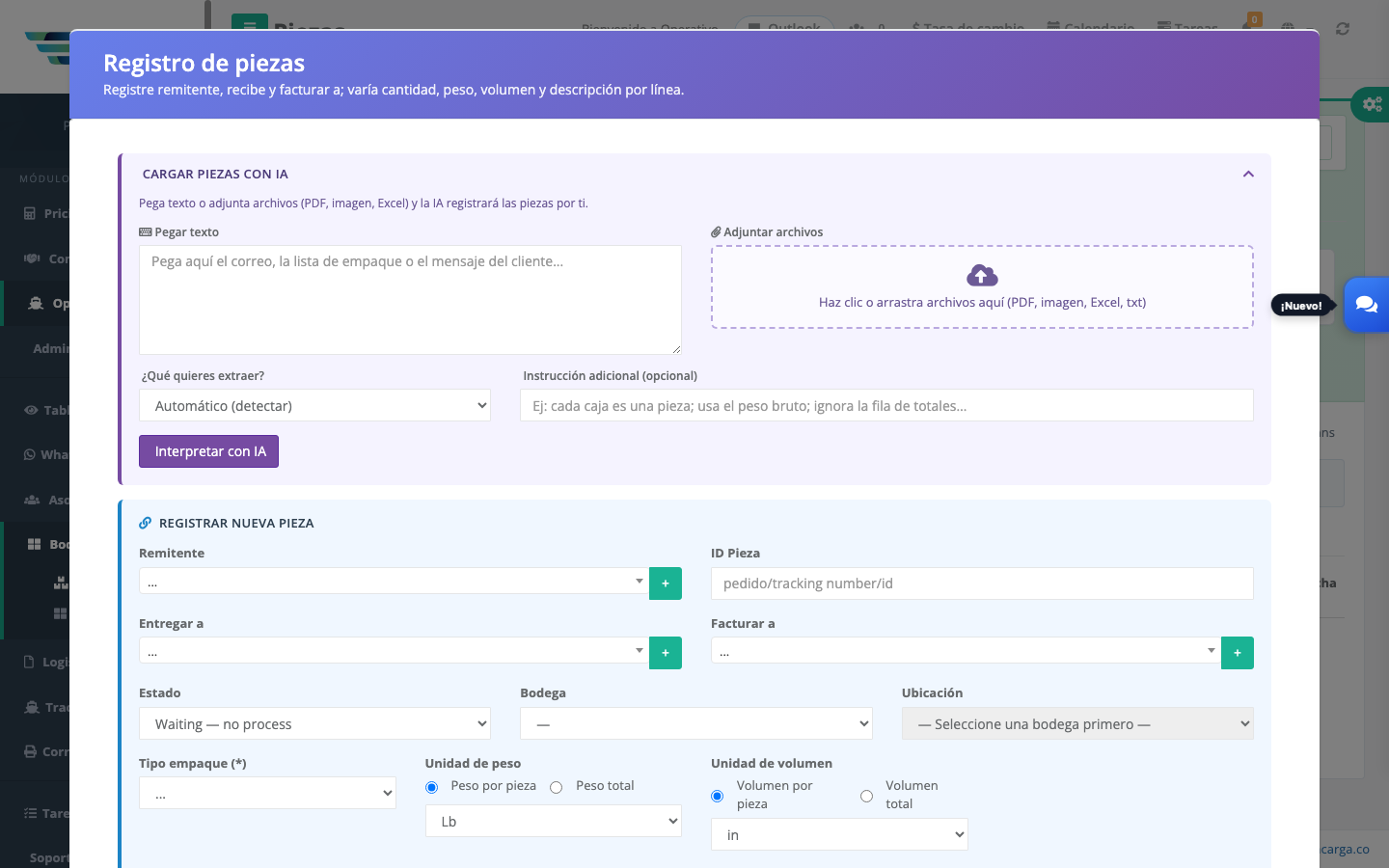Image resolution: width=1389 pixels, height=868 pixels.
Task: Select Volumen por pieza radio button
Action: pos(718,796)
